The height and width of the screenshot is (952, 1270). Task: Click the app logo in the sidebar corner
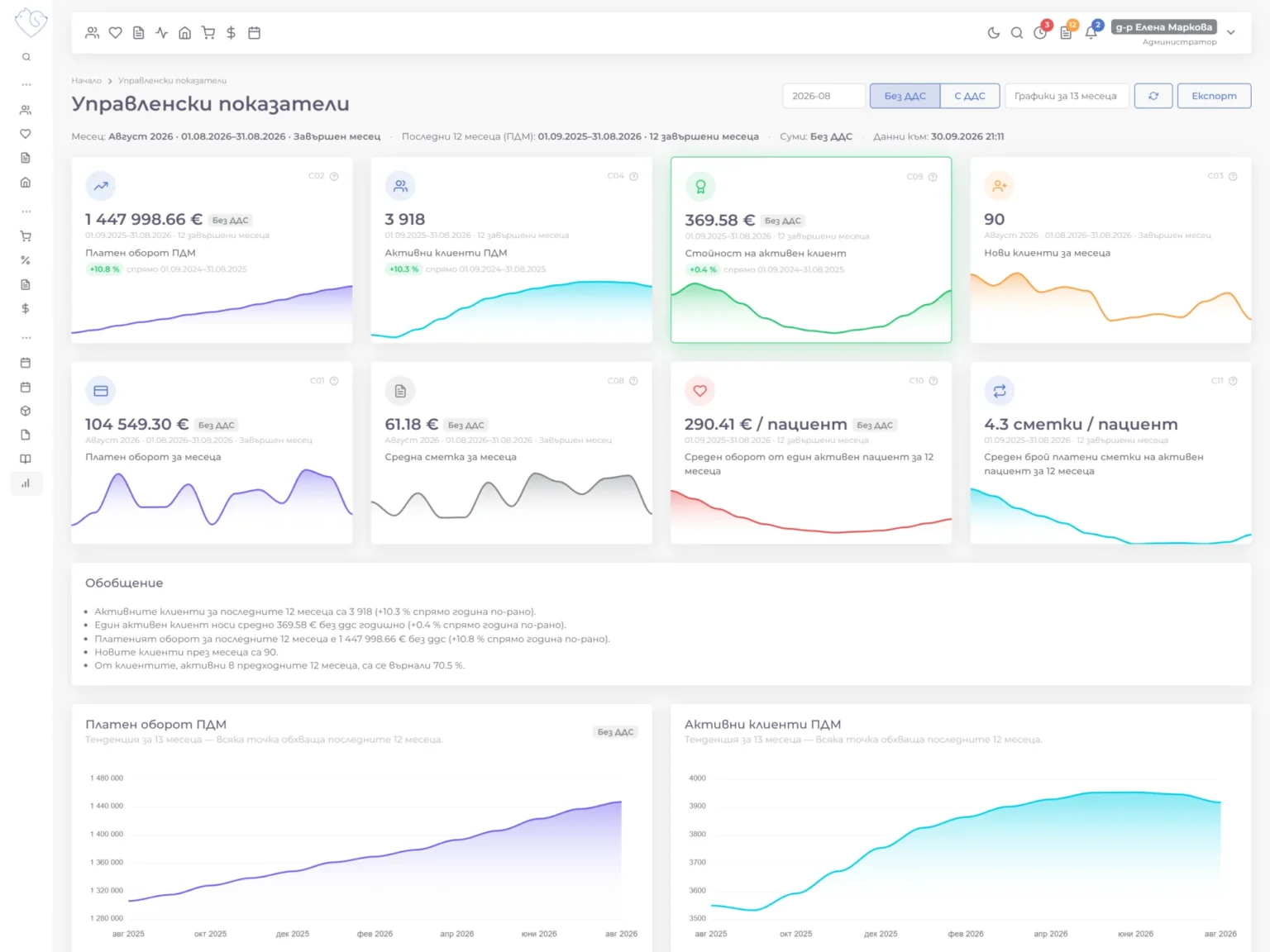tap(31, 21)
